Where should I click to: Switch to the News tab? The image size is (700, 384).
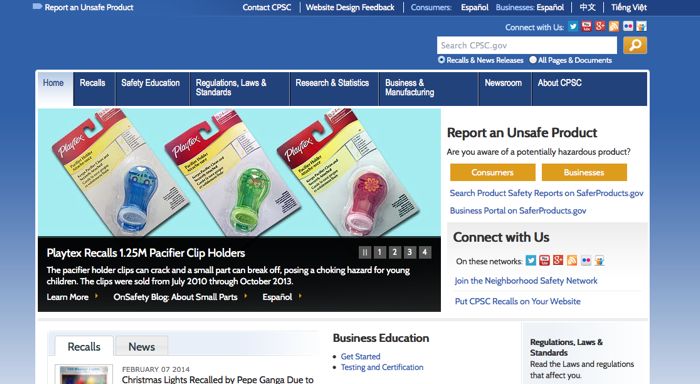[x=142, y=346]
